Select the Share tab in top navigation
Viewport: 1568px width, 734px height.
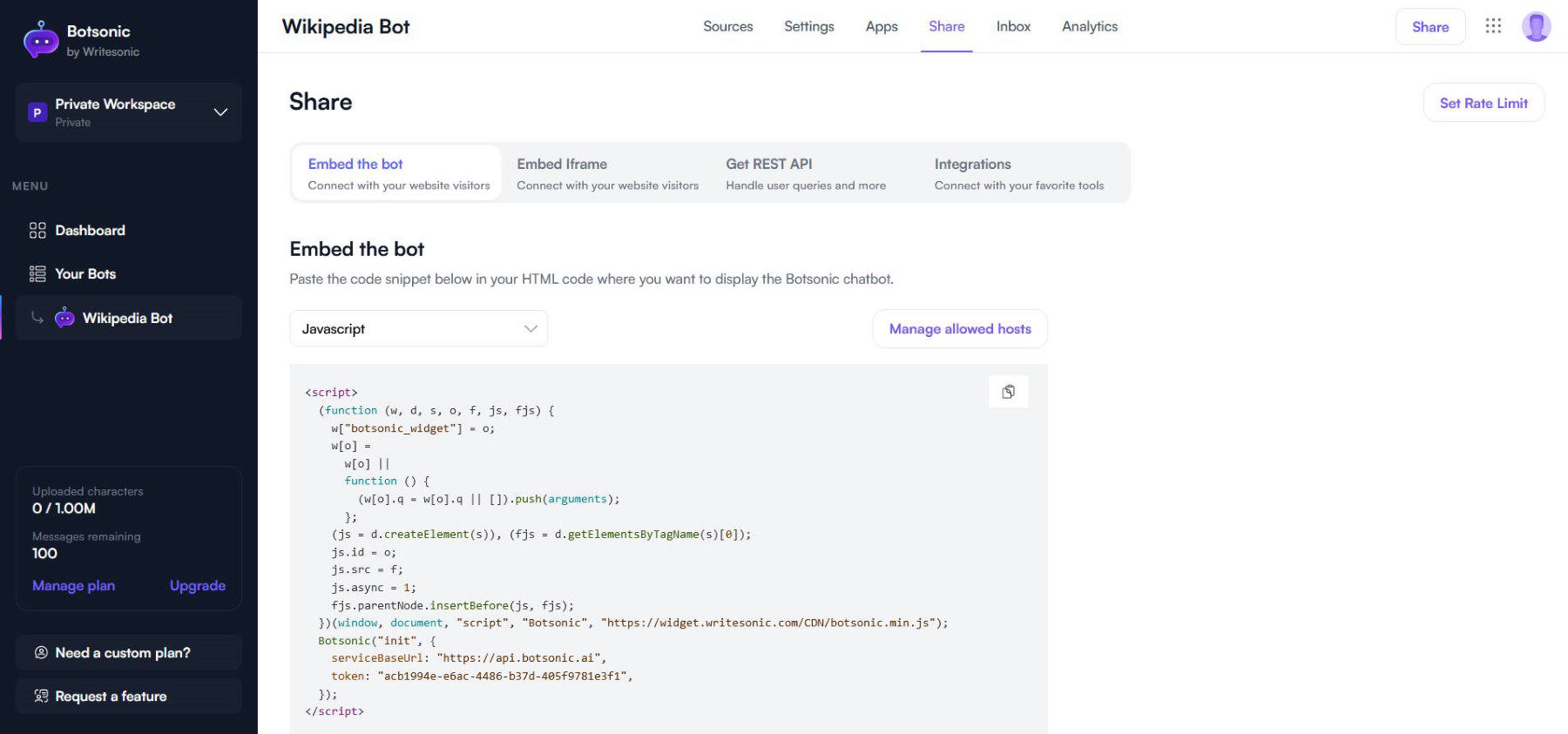946,26
